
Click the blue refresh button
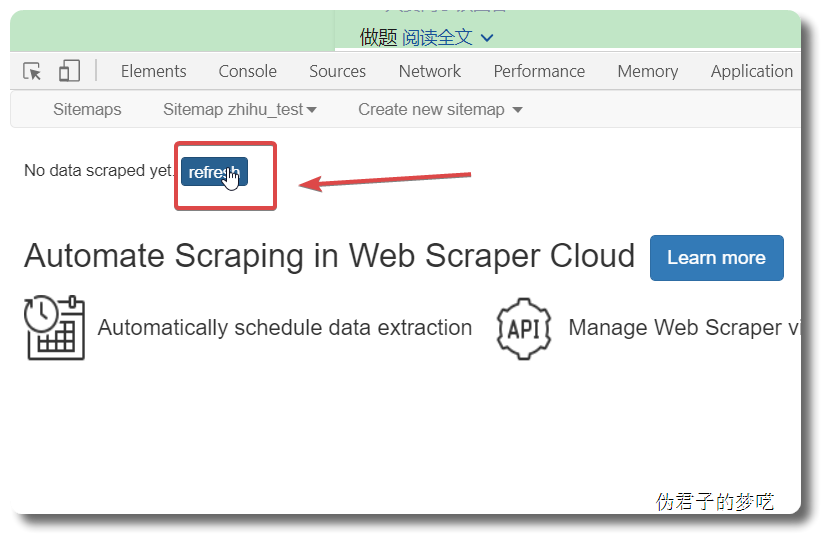214,172
